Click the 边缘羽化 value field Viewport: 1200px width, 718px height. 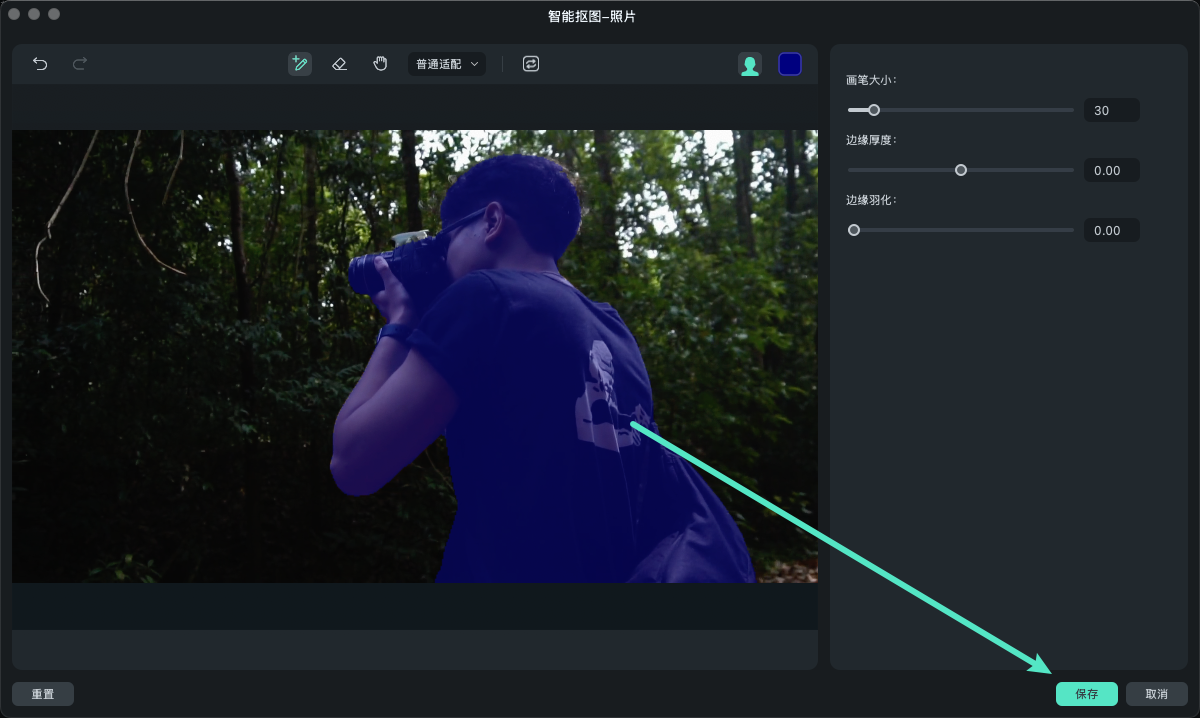click(x=1111, y=231)
